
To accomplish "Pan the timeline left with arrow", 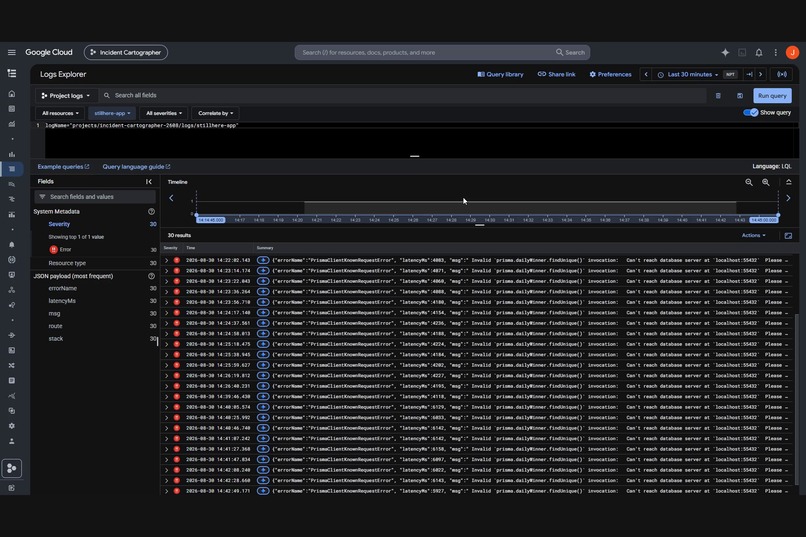I will [x=171, y=198].
